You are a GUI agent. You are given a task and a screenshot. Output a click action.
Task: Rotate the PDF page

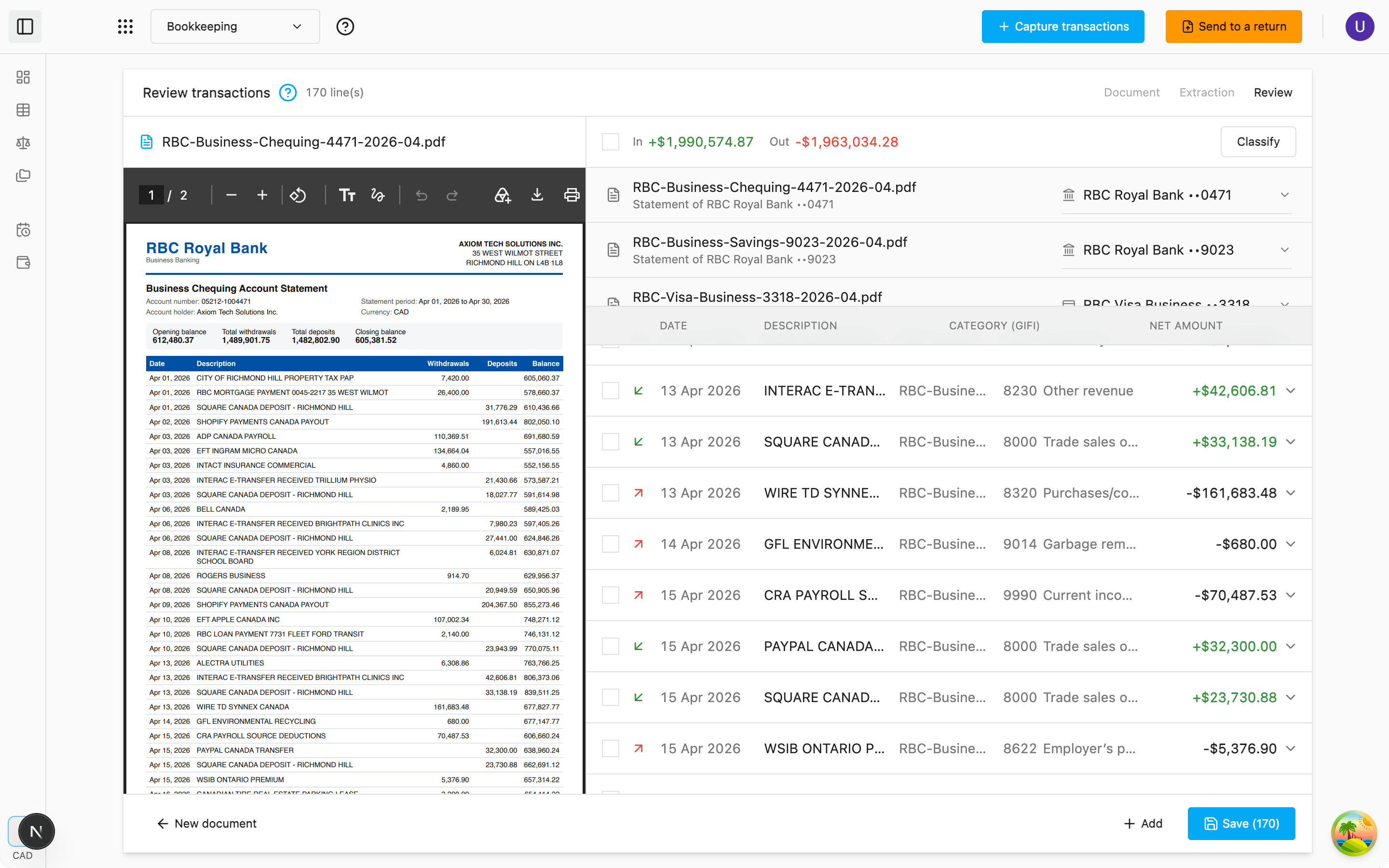point(298,195)
